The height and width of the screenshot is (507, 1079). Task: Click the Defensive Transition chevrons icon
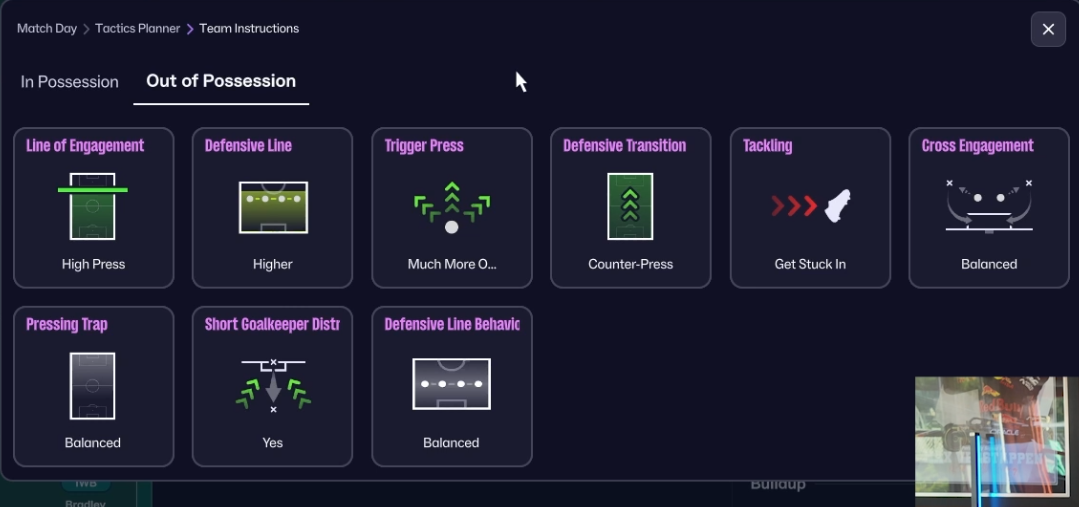pos(630,206)
